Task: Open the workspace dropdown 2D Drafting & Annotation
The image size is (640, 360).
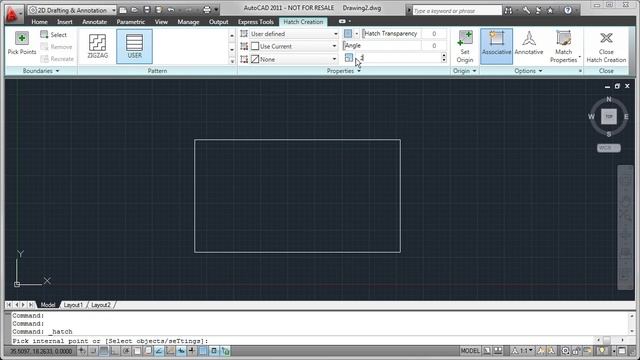Action: [x=72, y=10]
